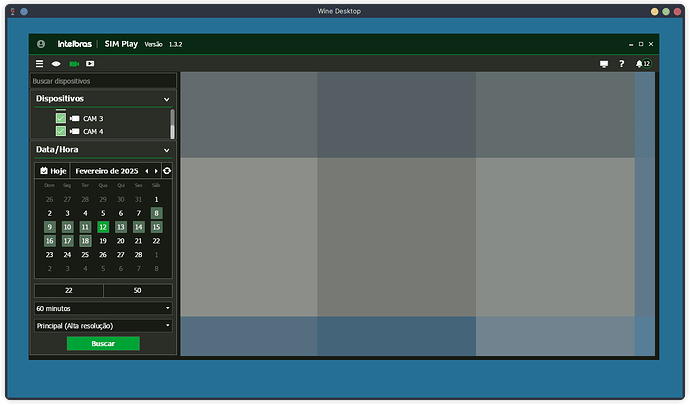Open the notifications bell with 12 badge
Image resolution: width=690 pixels, height=405 pixels.
[641, 63]
